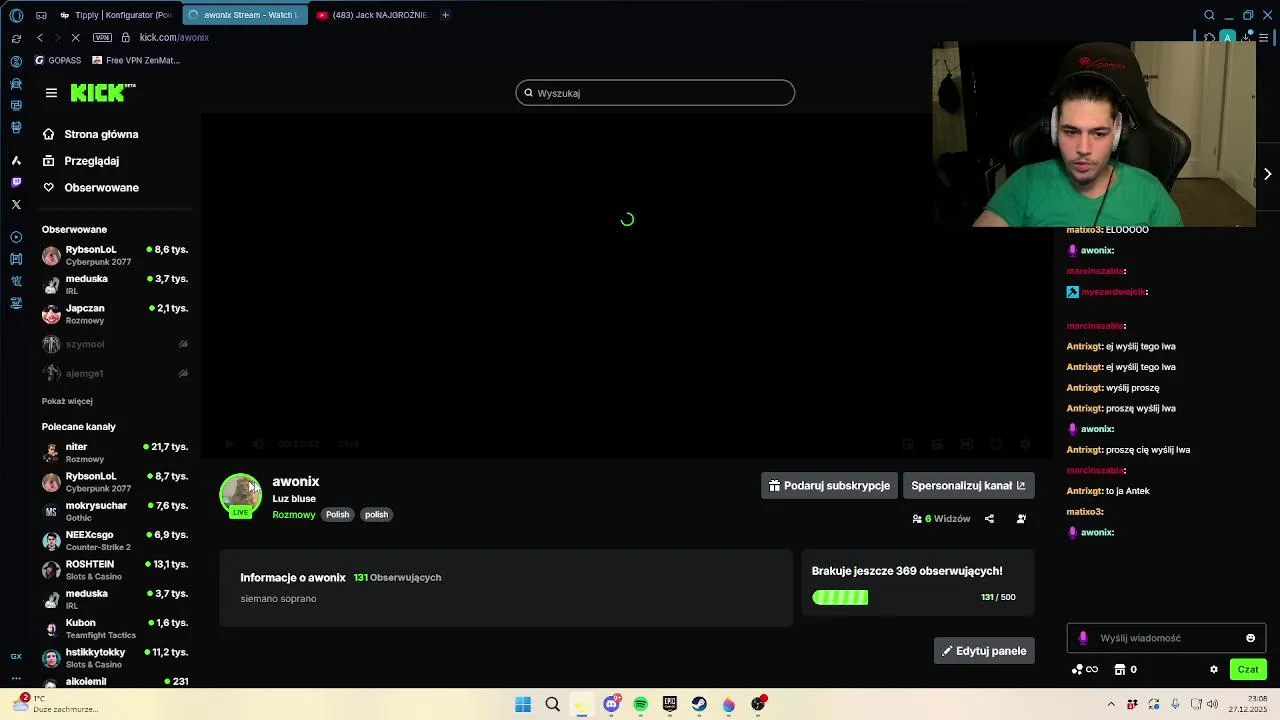Image resolution: width=1280 pixels, height=720 pixels.
Task: Open OBS icon in the taskbar
Action: 758,704
